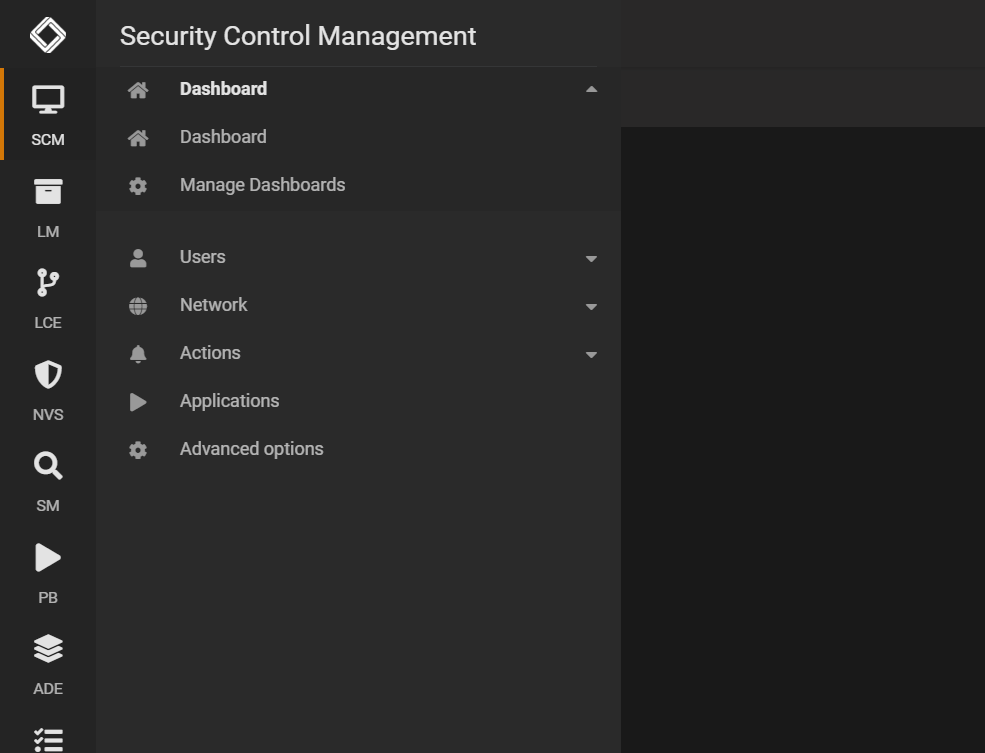Open the NVS shield module

coord(48,374)
